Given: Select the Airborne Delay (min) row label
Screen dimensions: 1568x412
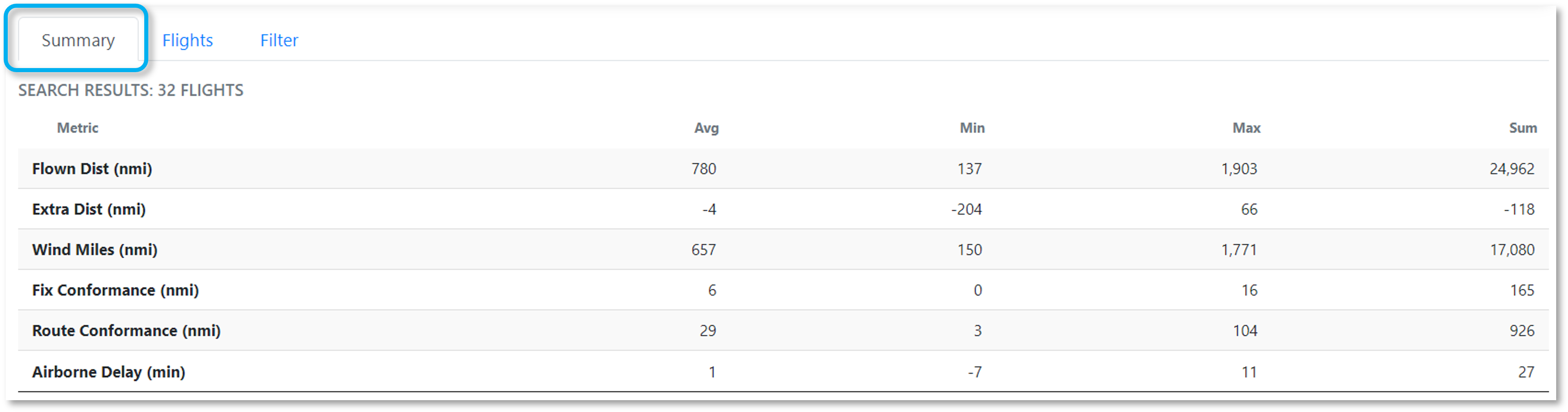Looking at the screenshot, I should (x=108, y=372).
